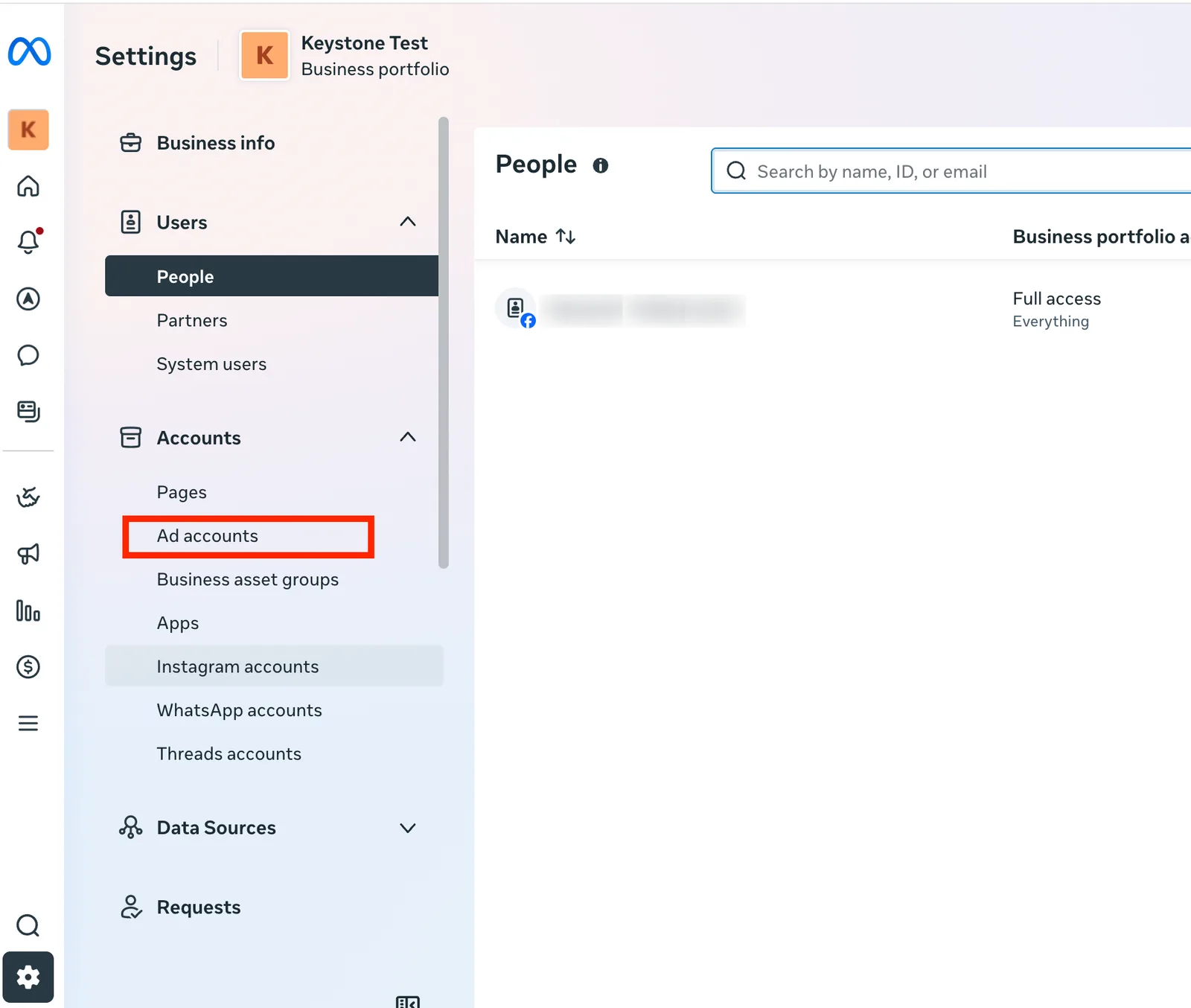Open Threads accounts
Screen dimensions: 1191x1008
click(229, 753)
